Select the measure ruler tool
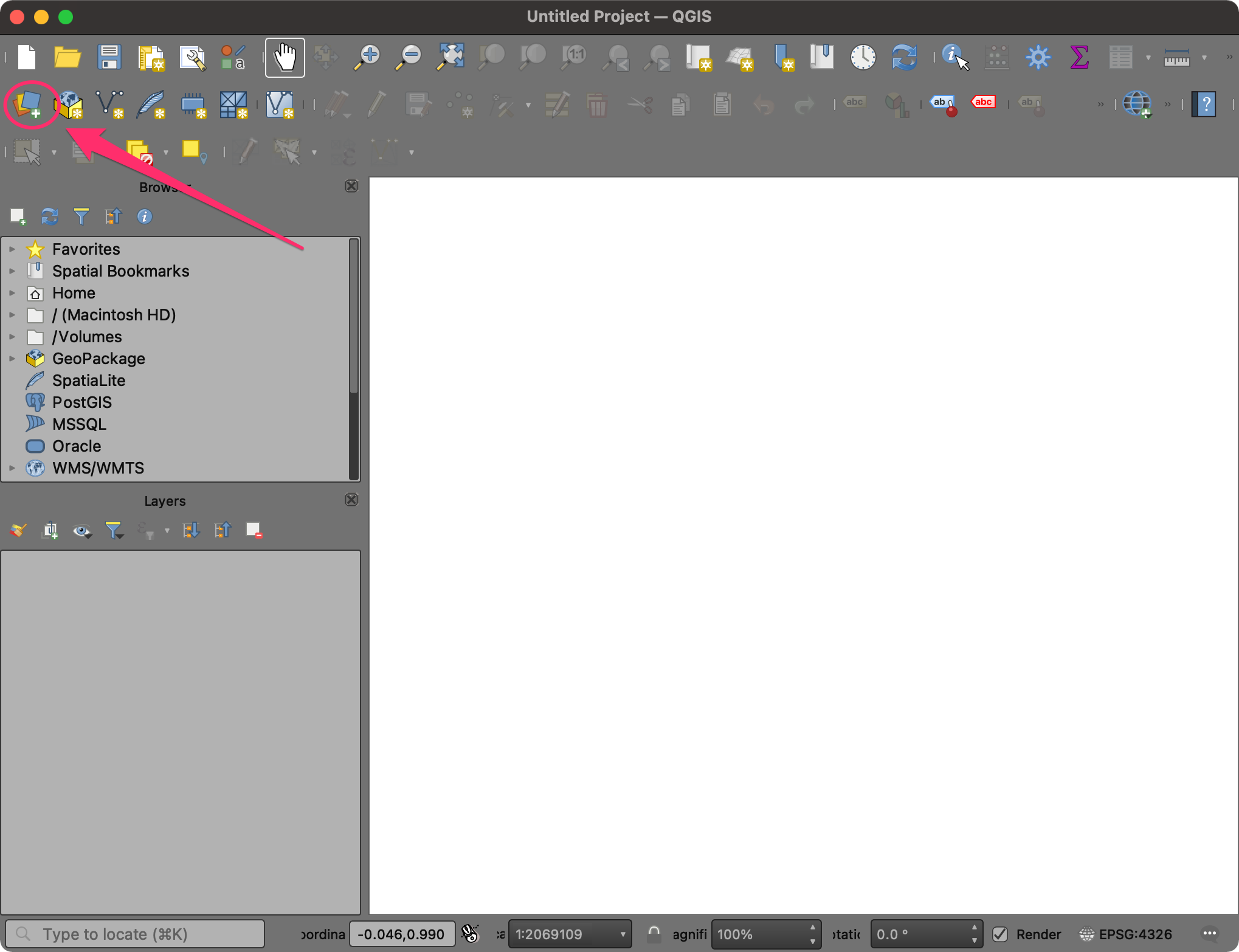The height and width of the screenshot is (952, 1239). pos(1176,58)
